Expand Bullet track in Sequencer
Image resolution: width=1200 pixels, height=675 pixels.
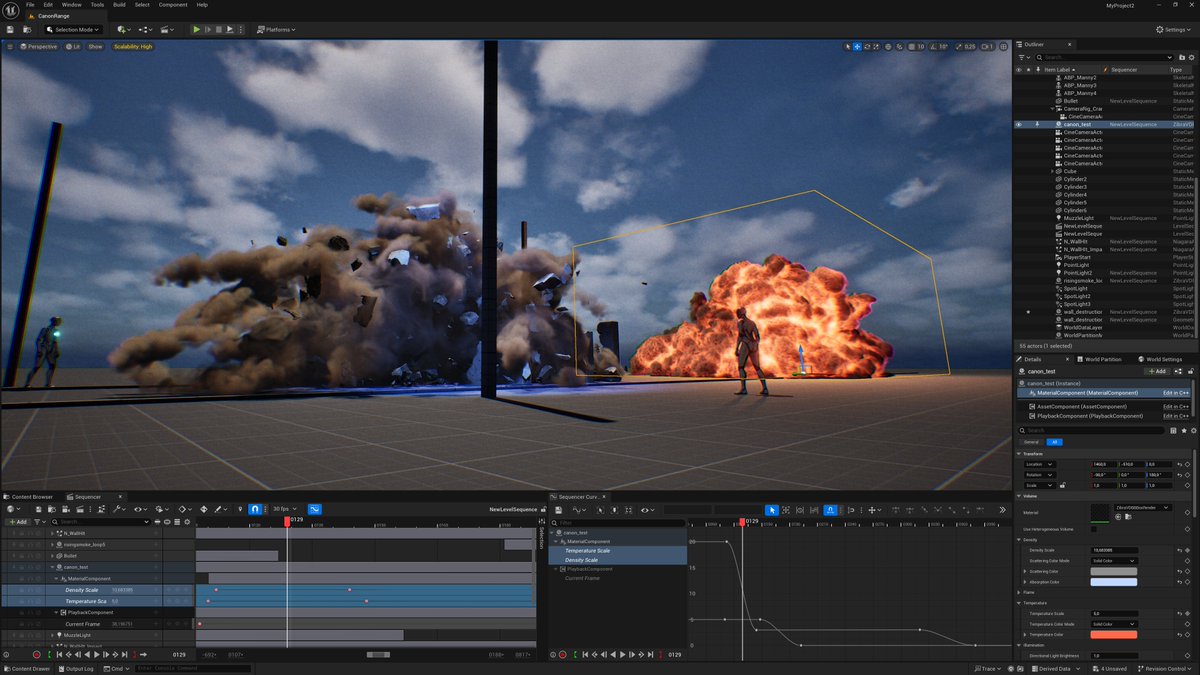tap(53, 555)
